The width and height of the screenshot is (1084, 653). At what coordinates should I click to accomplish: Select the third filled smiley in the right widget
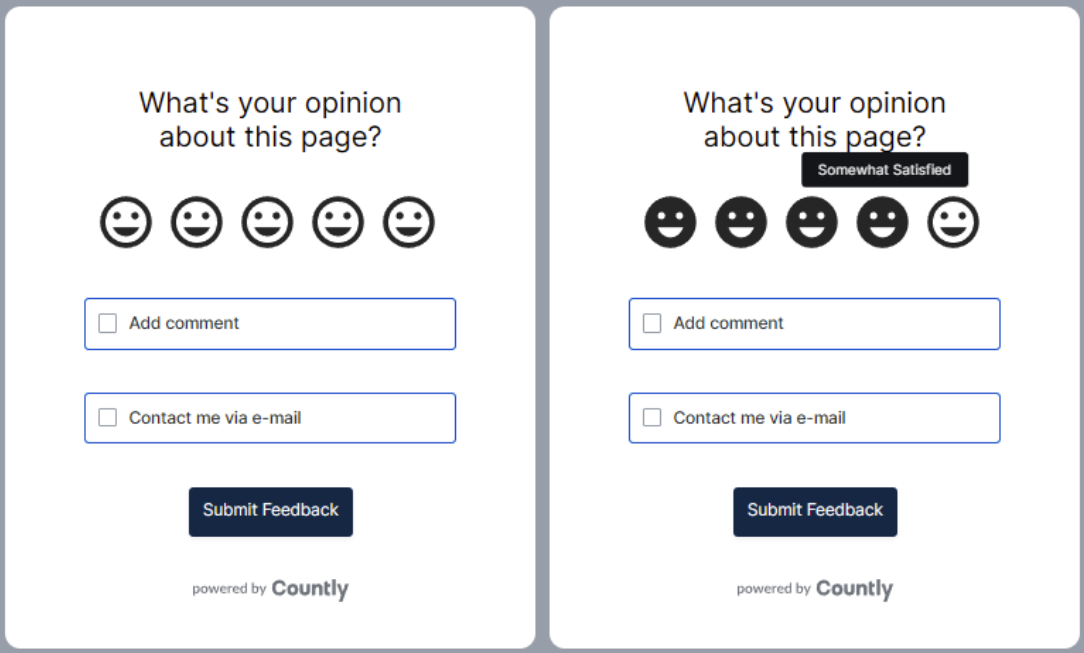(812, 223)
